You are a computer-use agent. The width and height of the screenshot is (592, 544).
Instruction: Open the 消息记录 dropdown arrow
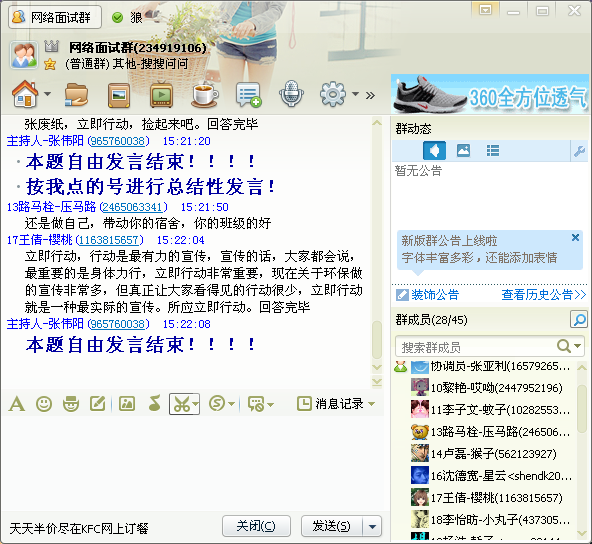[372, 404]
